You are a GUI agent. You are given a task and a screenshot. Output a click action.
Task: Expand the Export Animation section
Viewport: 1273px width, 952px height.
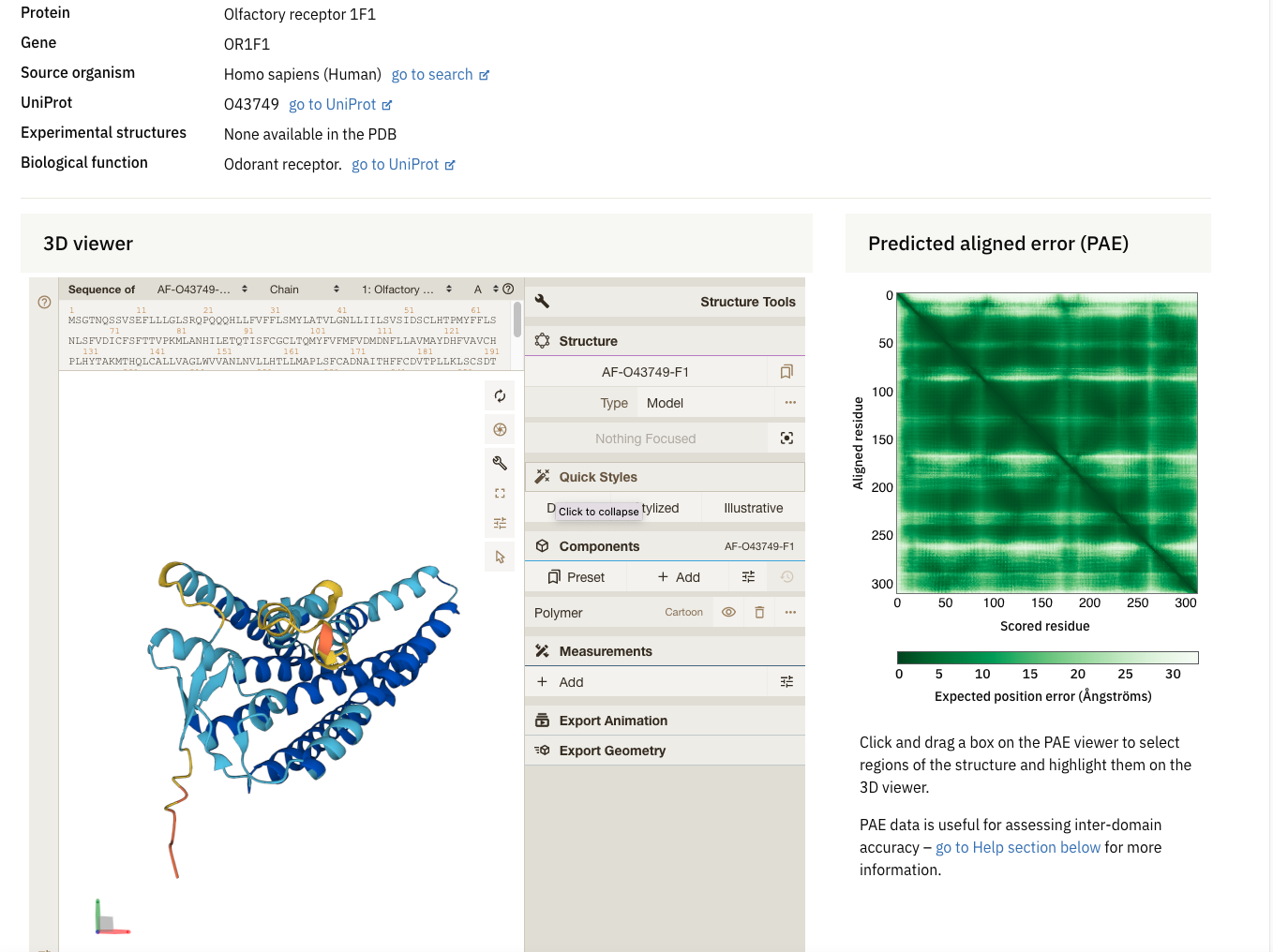point(613,721)
